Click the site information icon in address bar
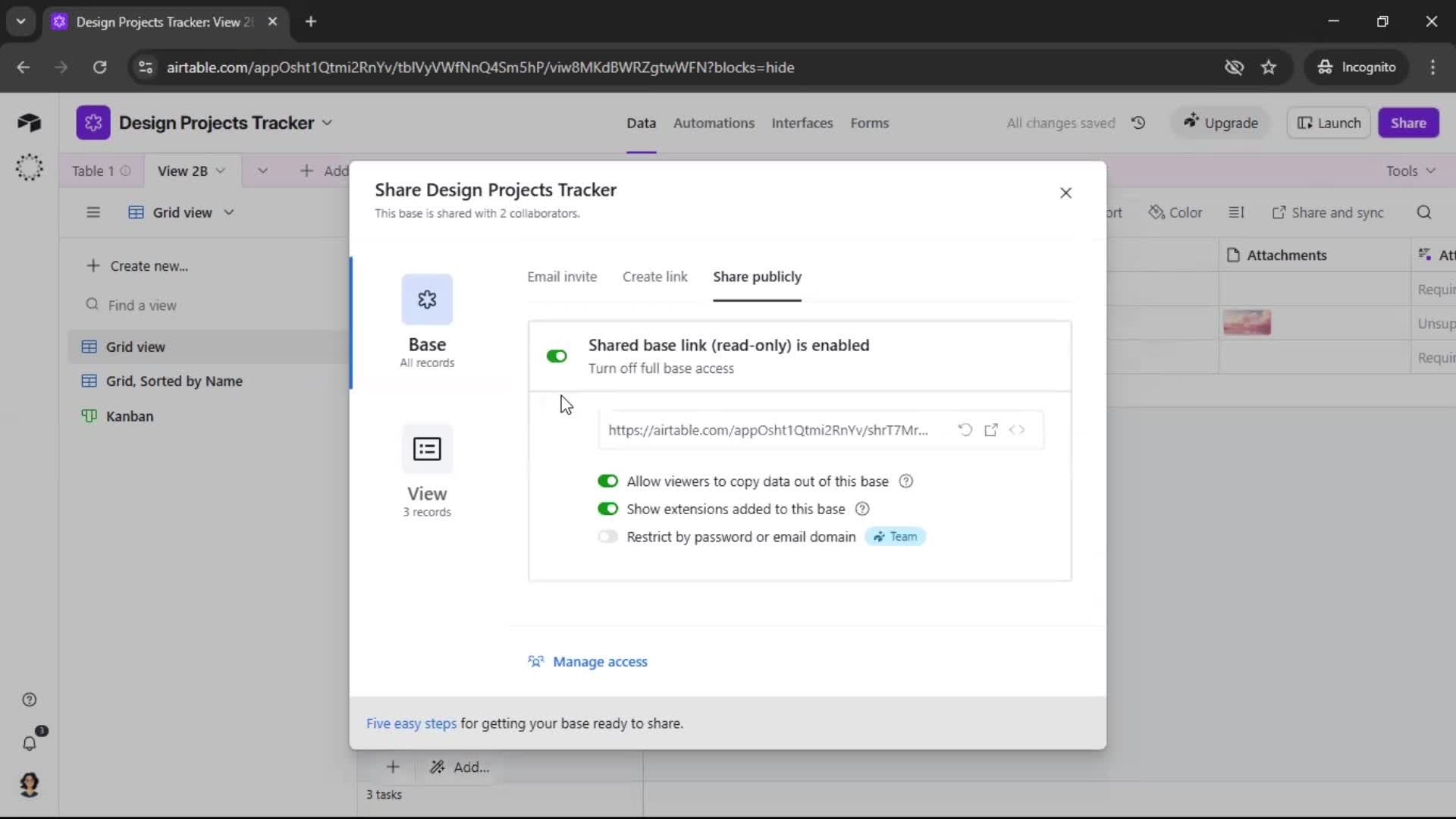The image size is (1456, 819). tap(145, 67)
